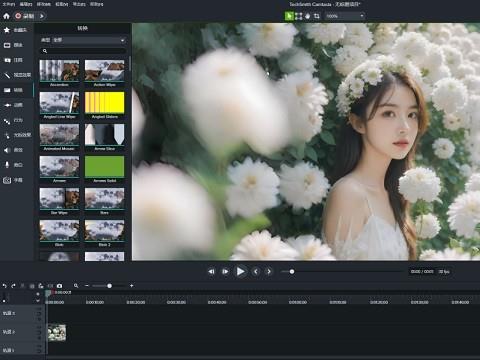Zoom out the timeline with minus button
This screenshot has width=480, height=360.
pos(87,286)
